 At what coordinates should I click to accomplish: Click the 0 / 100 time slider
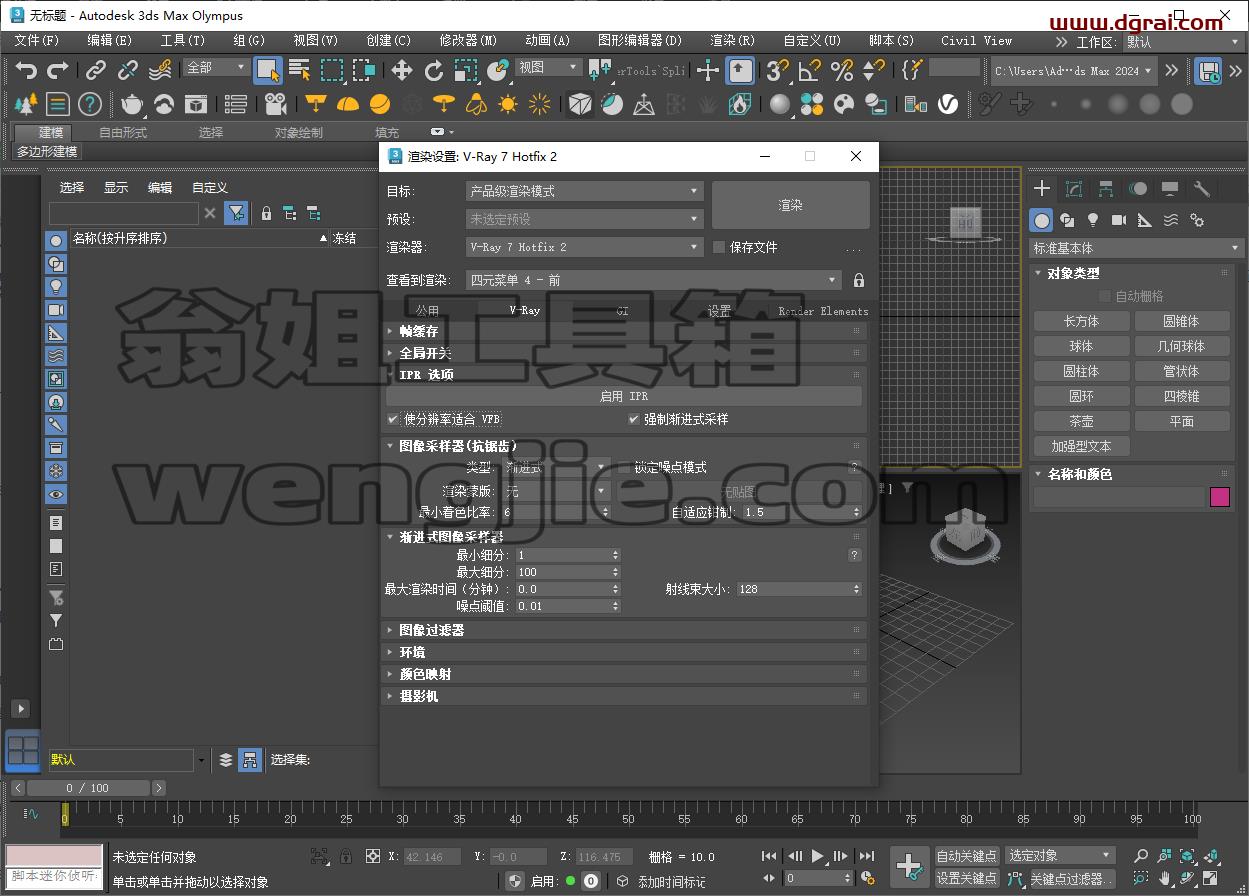coord(87,788)
